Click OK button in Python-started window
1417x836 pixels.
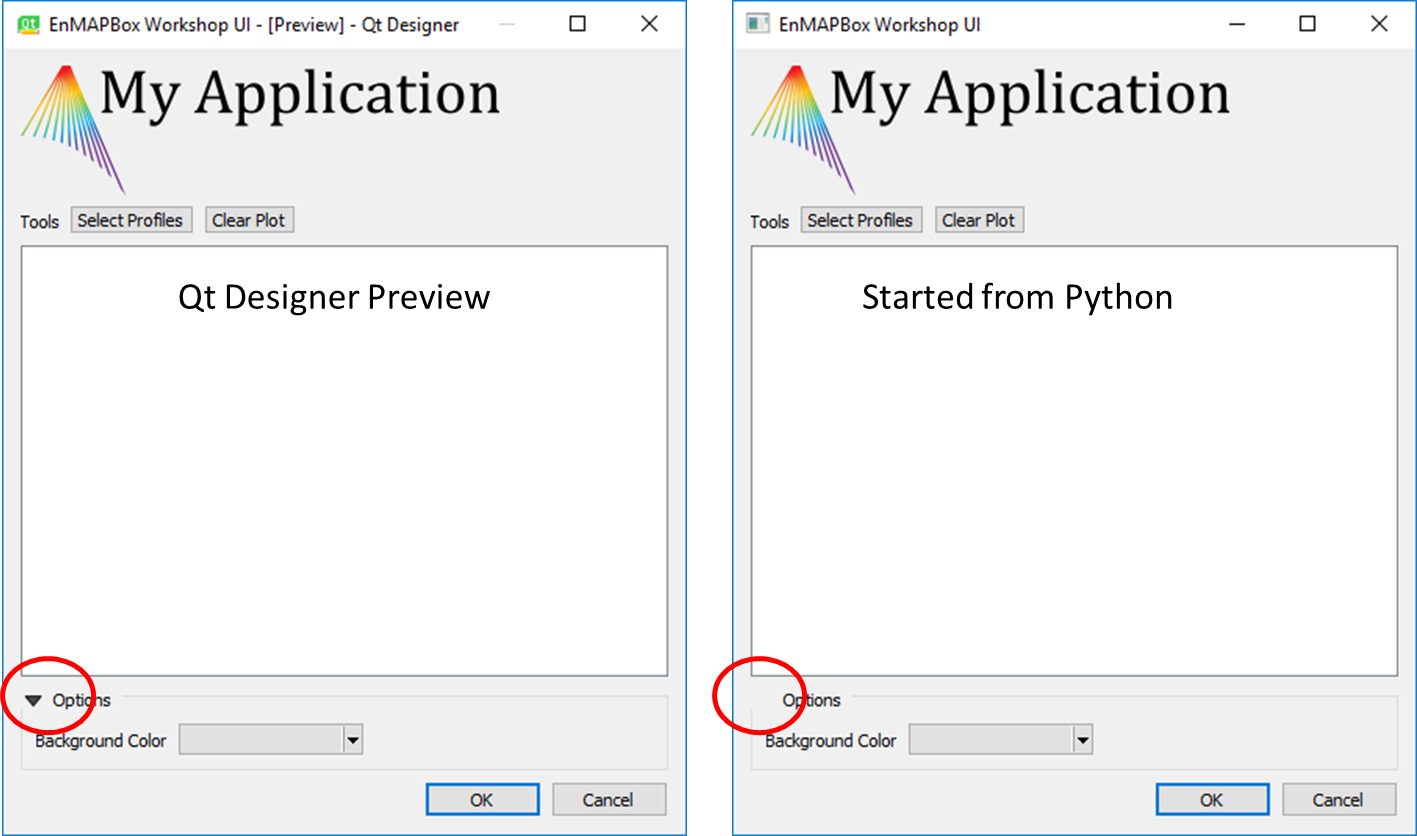pyautogui.click(x=1212, y=800)
